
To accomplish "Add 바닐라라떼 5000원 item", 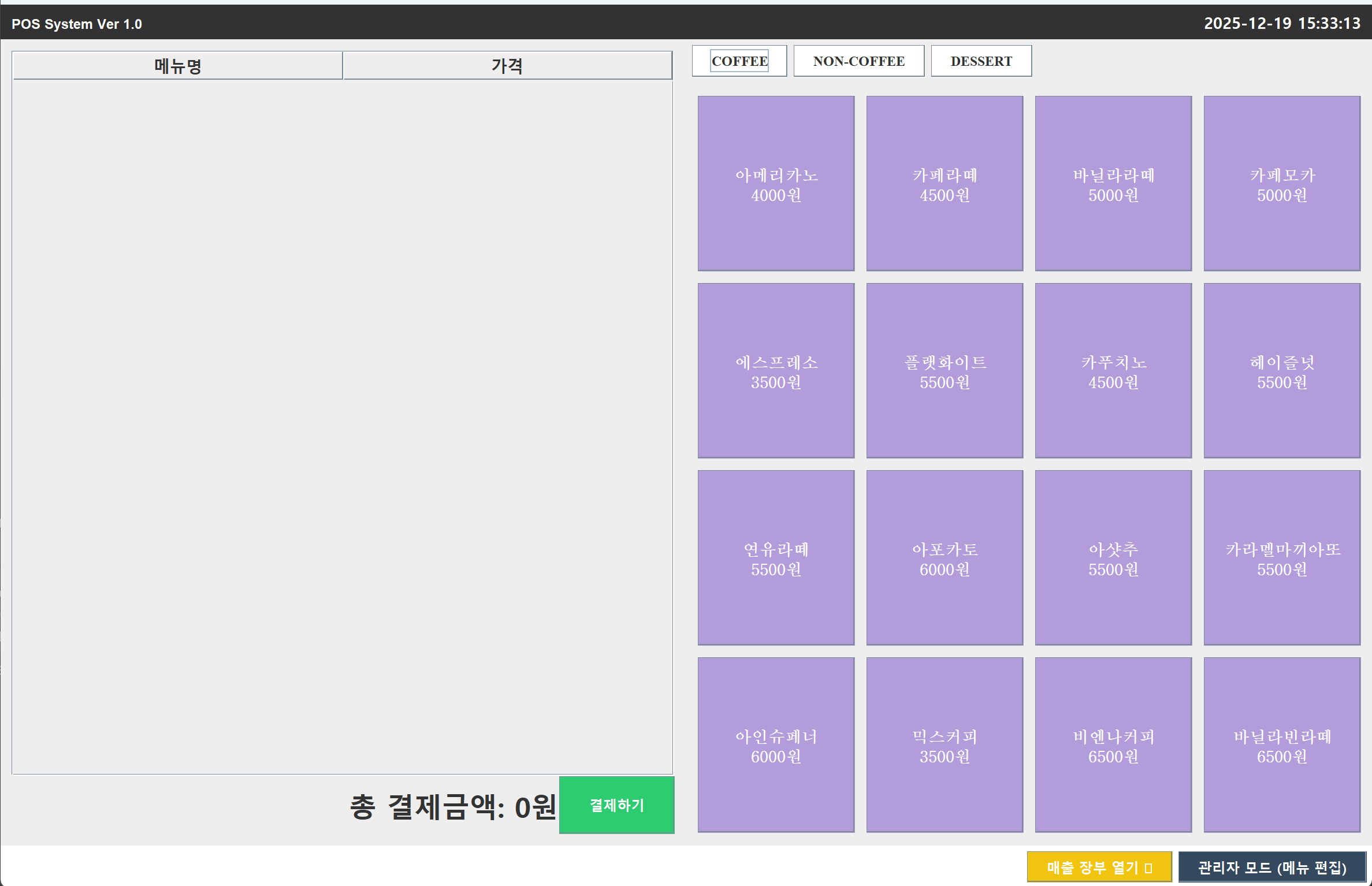I will 1113,184.
